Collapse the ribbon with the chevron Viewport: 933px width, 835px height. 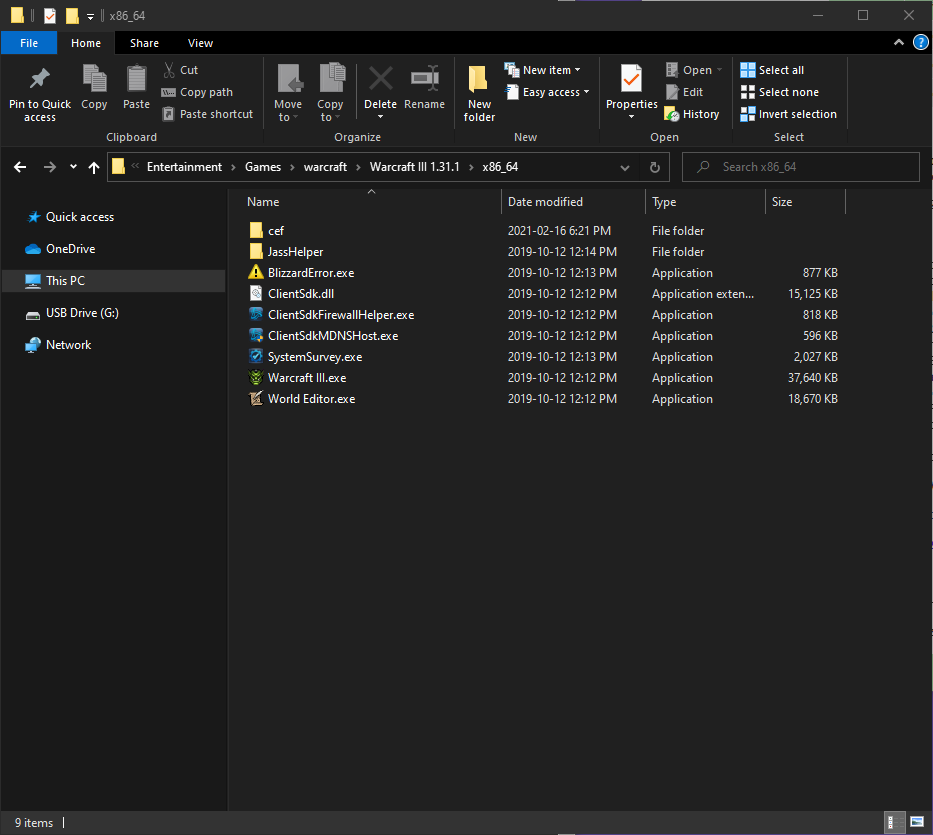point(898,42)
